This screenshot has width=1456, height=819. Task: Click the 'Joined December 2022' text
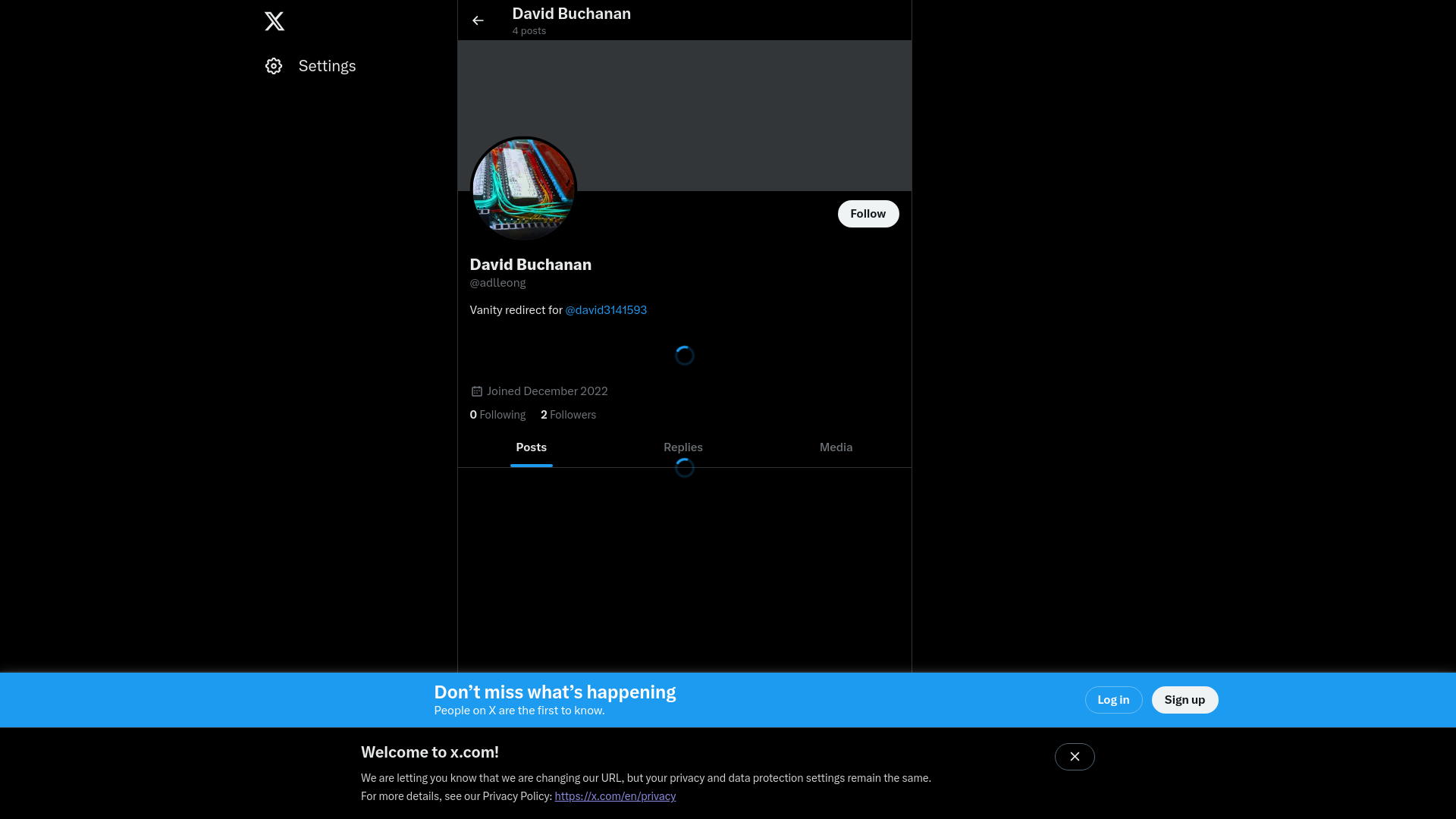[547, 391]
